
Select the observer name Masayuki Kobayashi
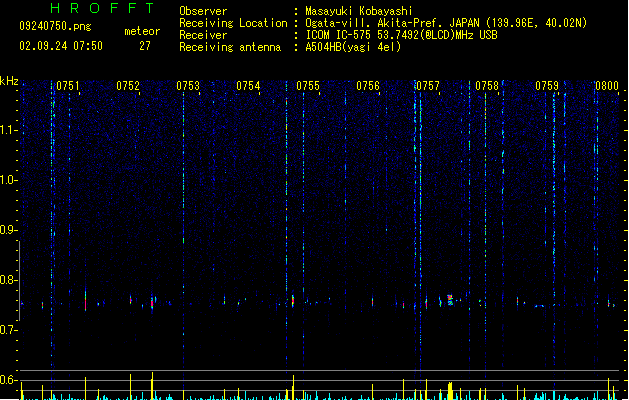(359, 11)
